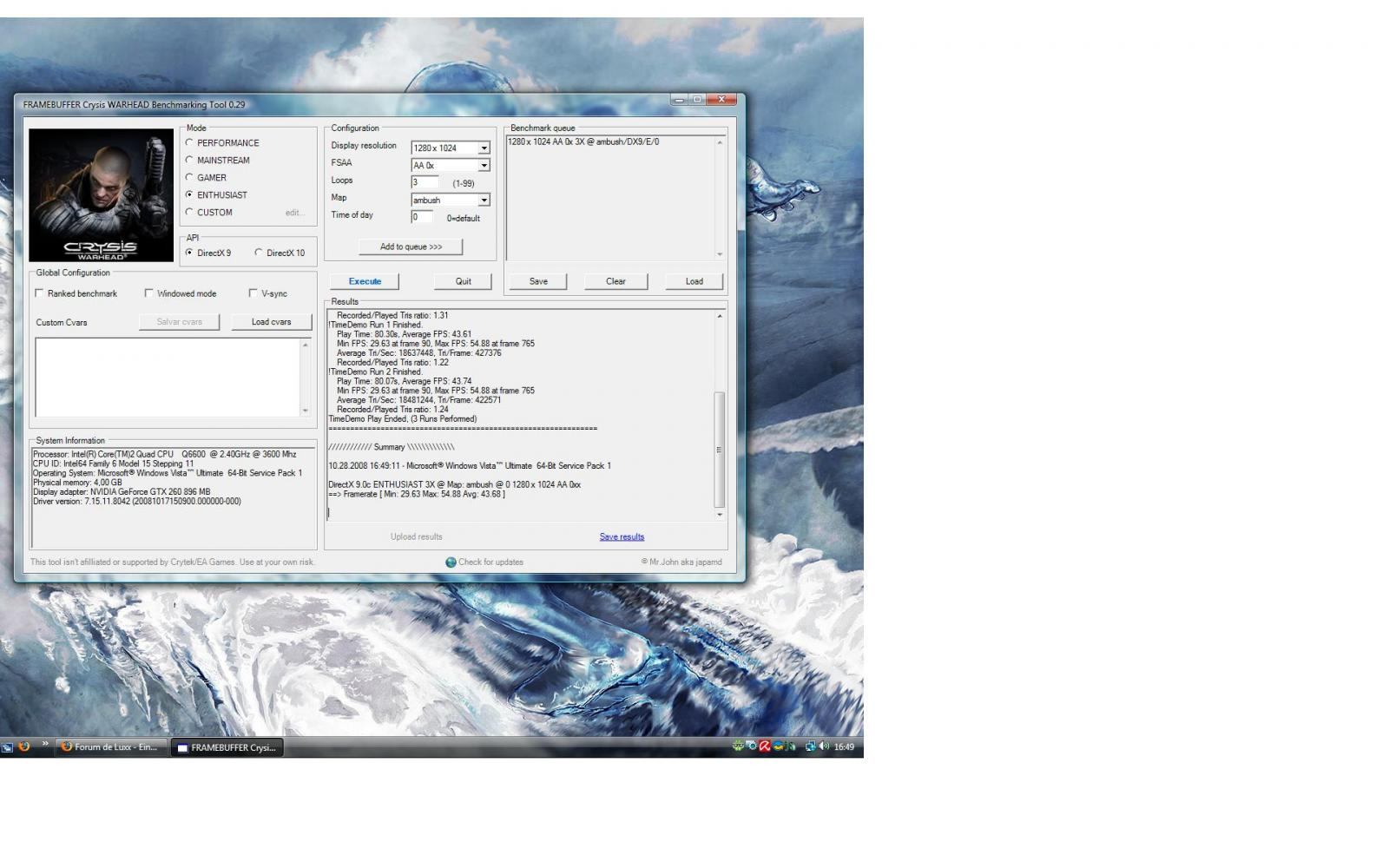1389x868 pixels.
Task: Click the TimeDemo Run 2 Finished line
Action: coord(375,372)
